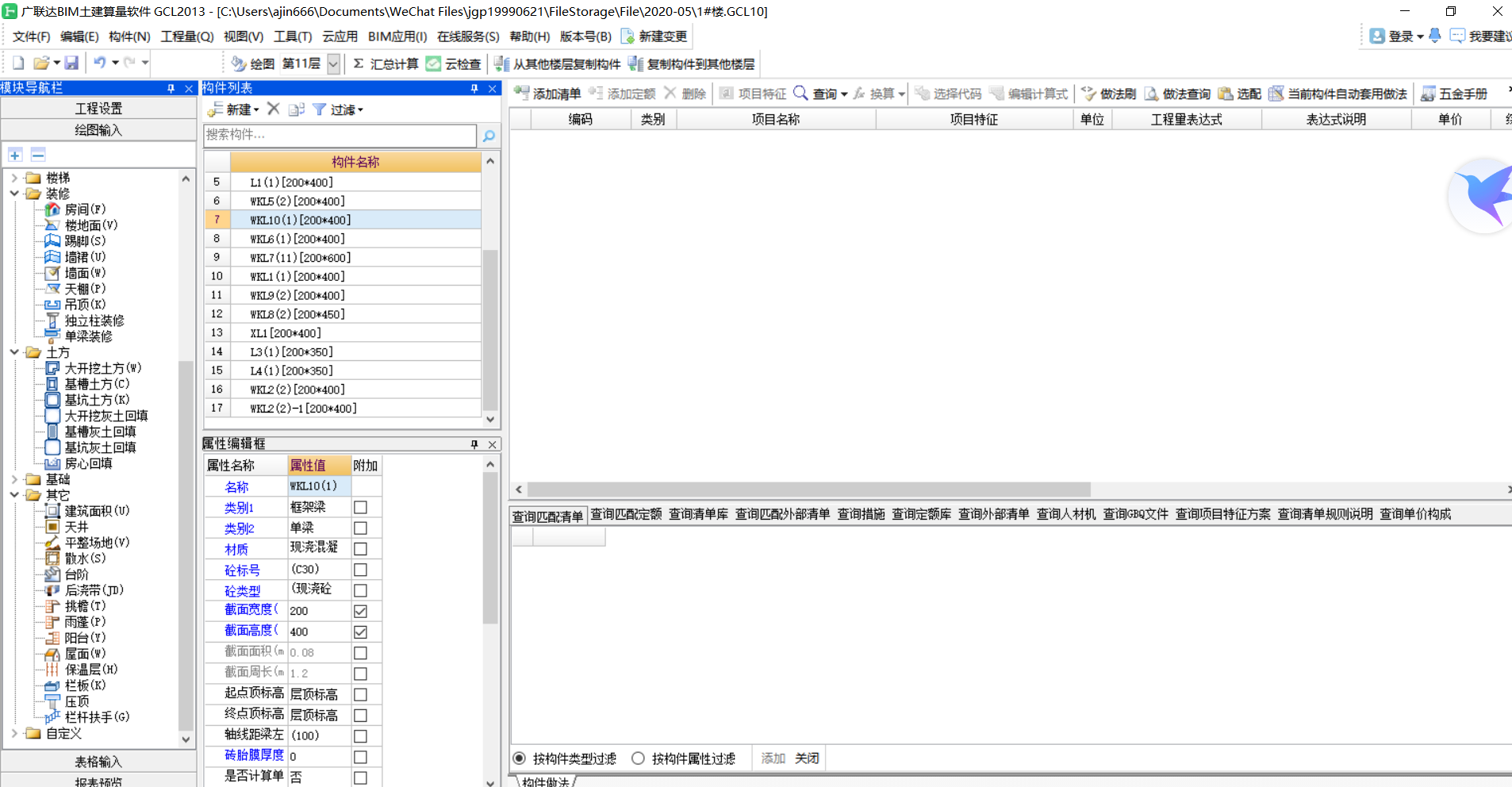Click 查询 magnifier icon
1512x787 pixels.
[801, 93]
